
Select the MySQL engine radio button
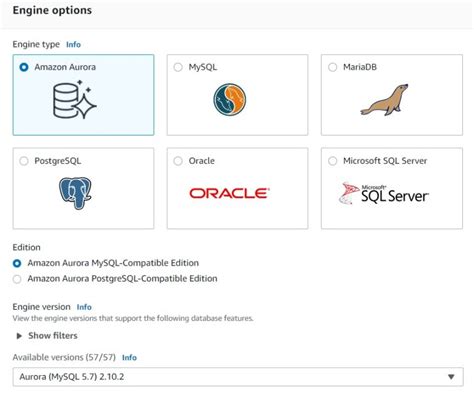click(x=178, y=67)
